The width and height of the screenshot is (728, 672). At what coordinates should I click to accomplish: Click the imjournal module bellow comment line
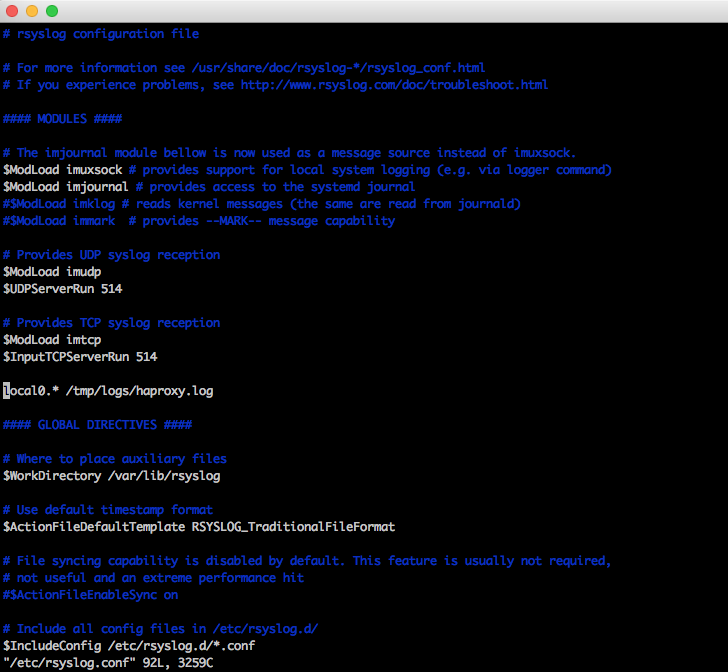point(289,153)
